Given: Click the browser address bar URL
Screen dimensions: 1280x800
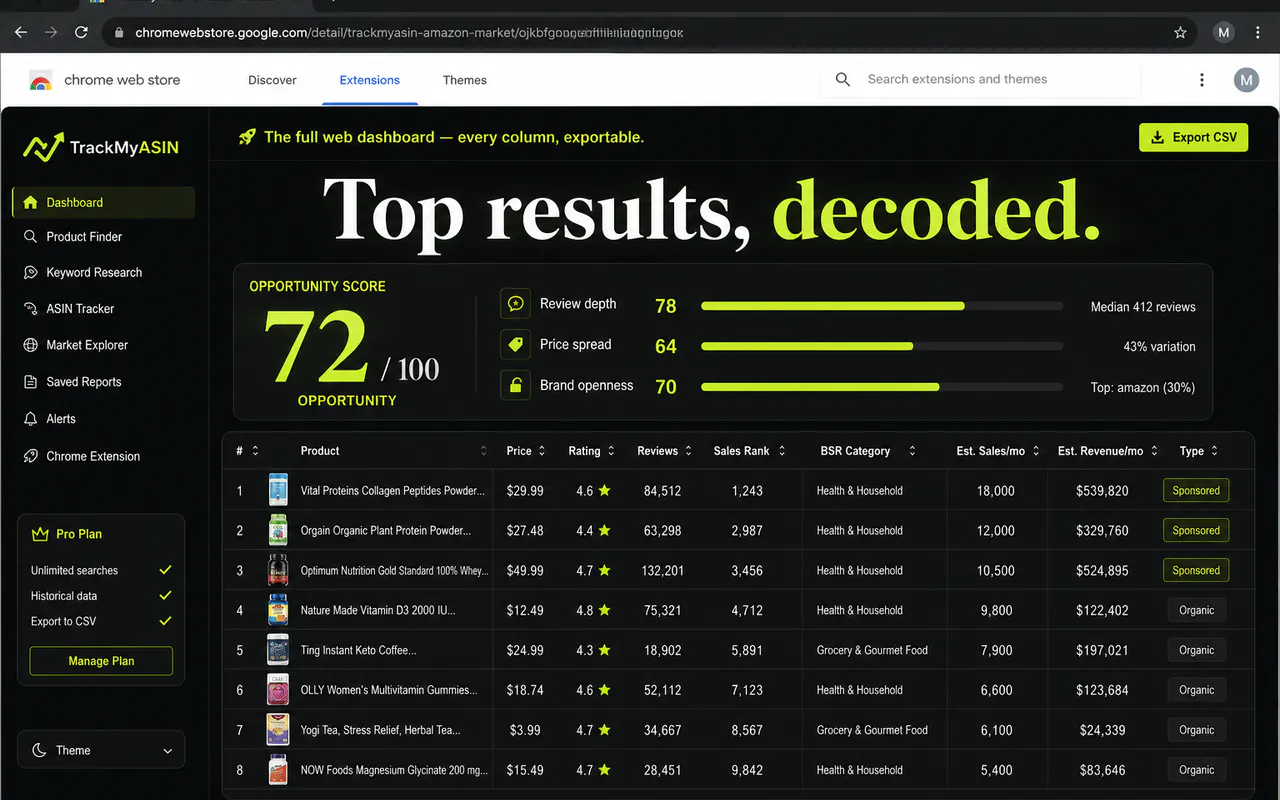Looking at the screenshot, I should (x=410, y=32).
